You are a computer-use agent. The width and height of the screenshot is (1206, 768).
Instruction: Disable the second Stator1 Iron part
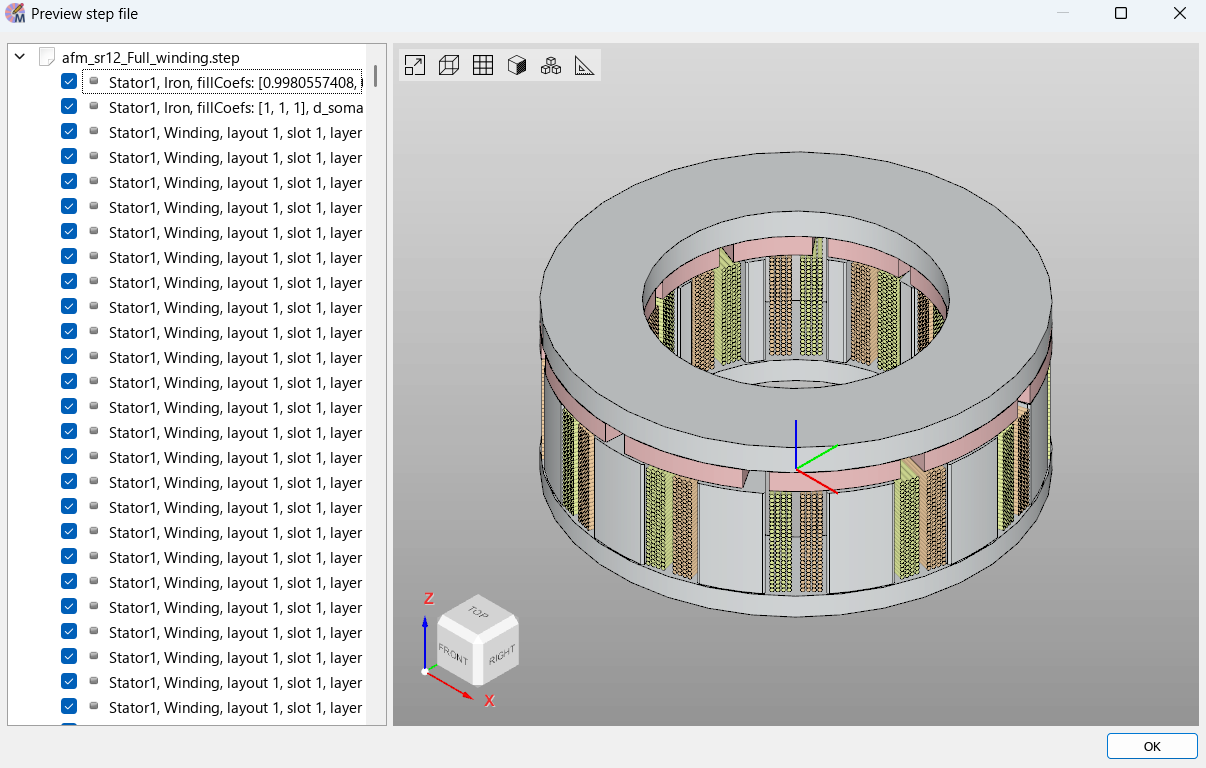pos(69,106)
